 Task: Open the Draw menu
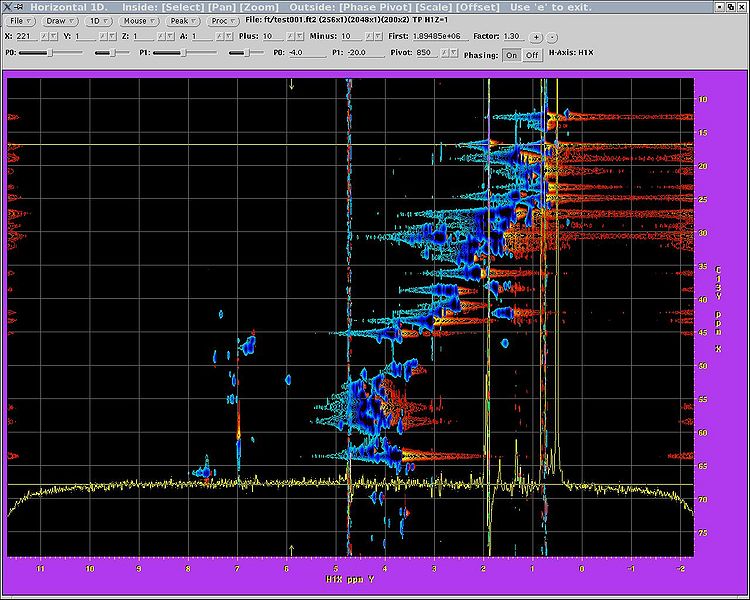[60, 20]
